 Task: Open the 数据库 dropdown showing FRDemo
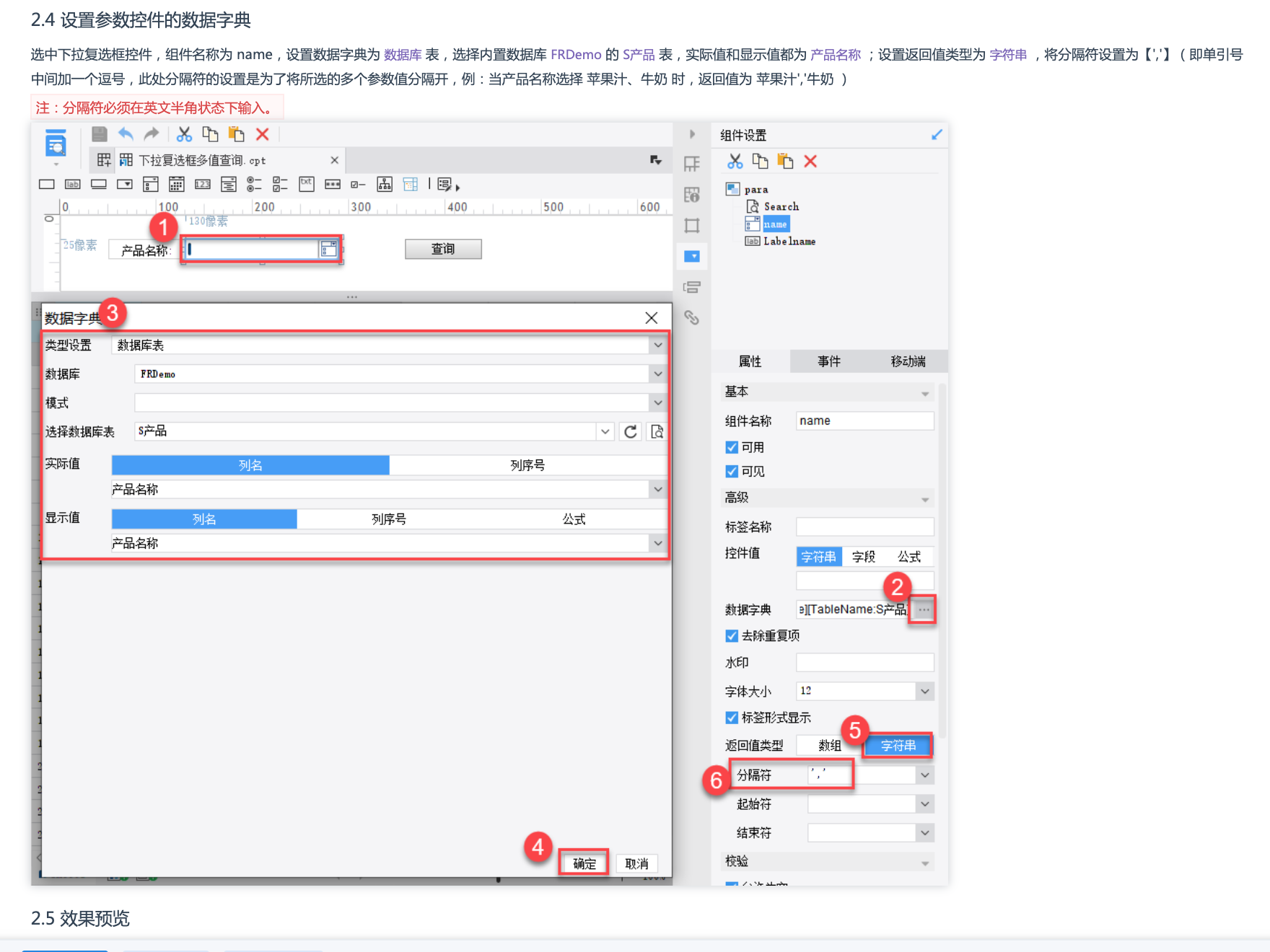657,374
